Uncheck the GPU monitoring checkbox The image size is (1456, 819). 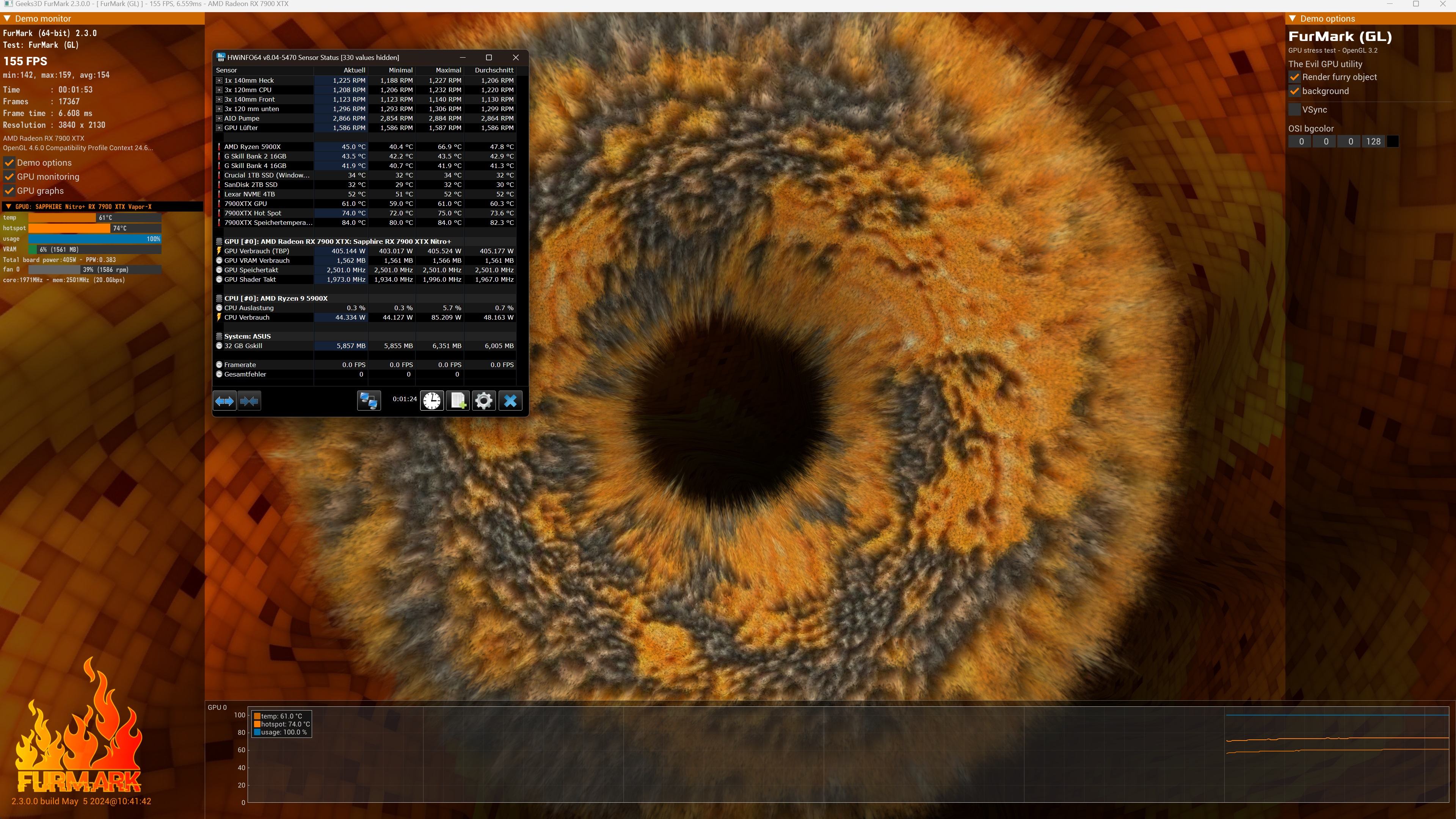9,177
